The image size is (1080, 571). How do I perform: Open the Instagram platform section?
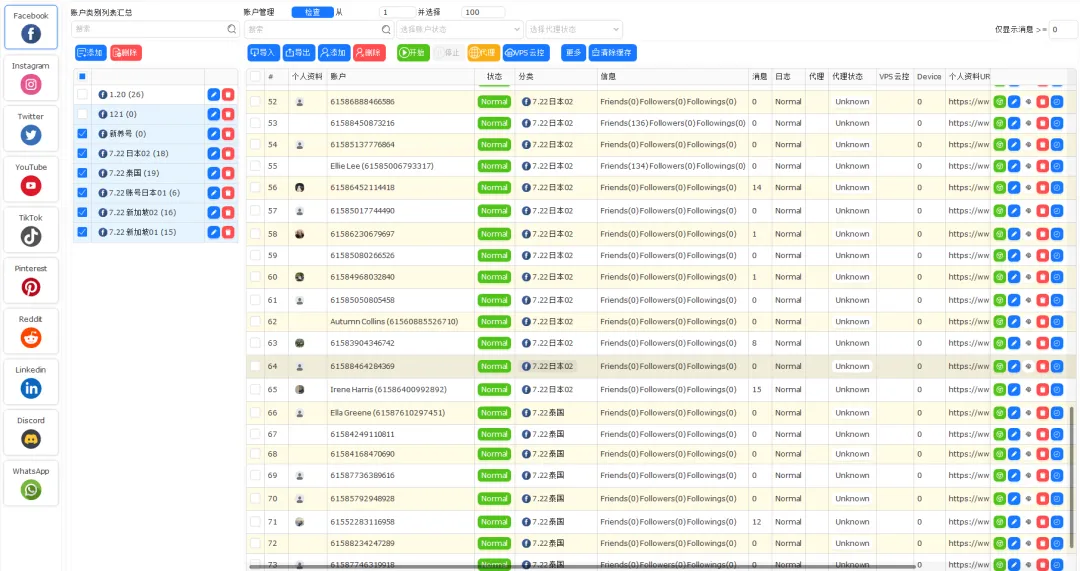pos(31,78)
